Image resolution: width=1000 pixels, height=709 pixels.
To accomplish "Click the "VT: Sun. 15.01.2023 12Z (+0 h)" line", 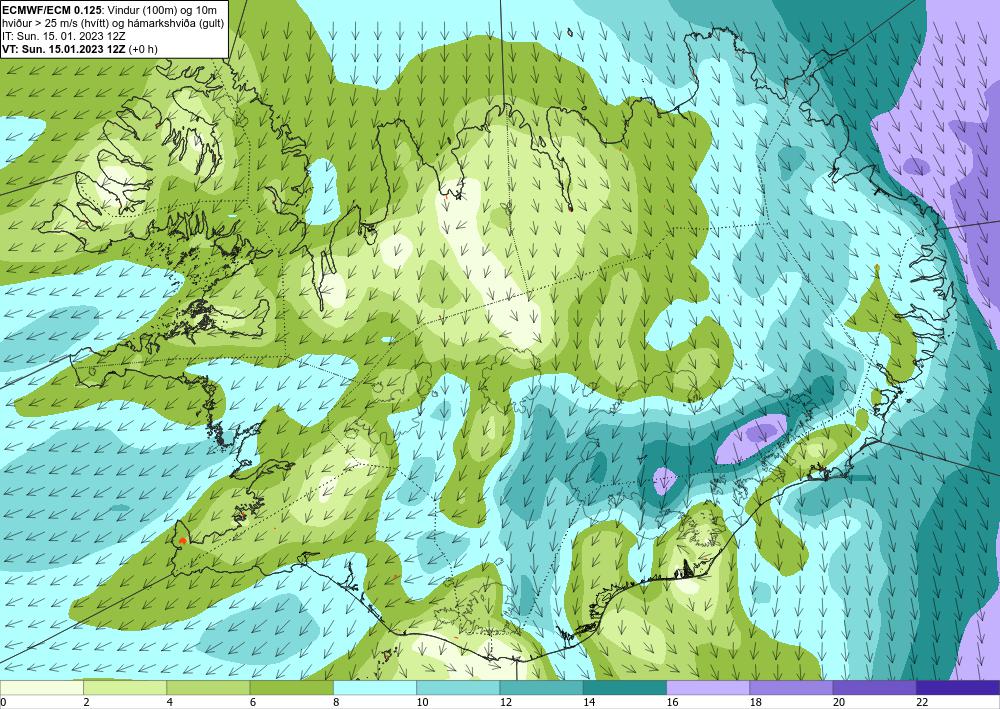I will coord(80,48).
